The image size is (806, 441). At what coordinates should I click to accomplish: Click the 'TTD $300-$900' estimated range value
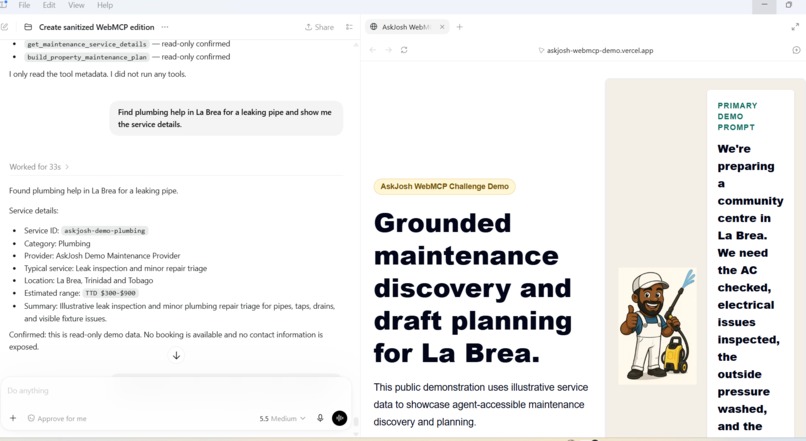[111, 293]
